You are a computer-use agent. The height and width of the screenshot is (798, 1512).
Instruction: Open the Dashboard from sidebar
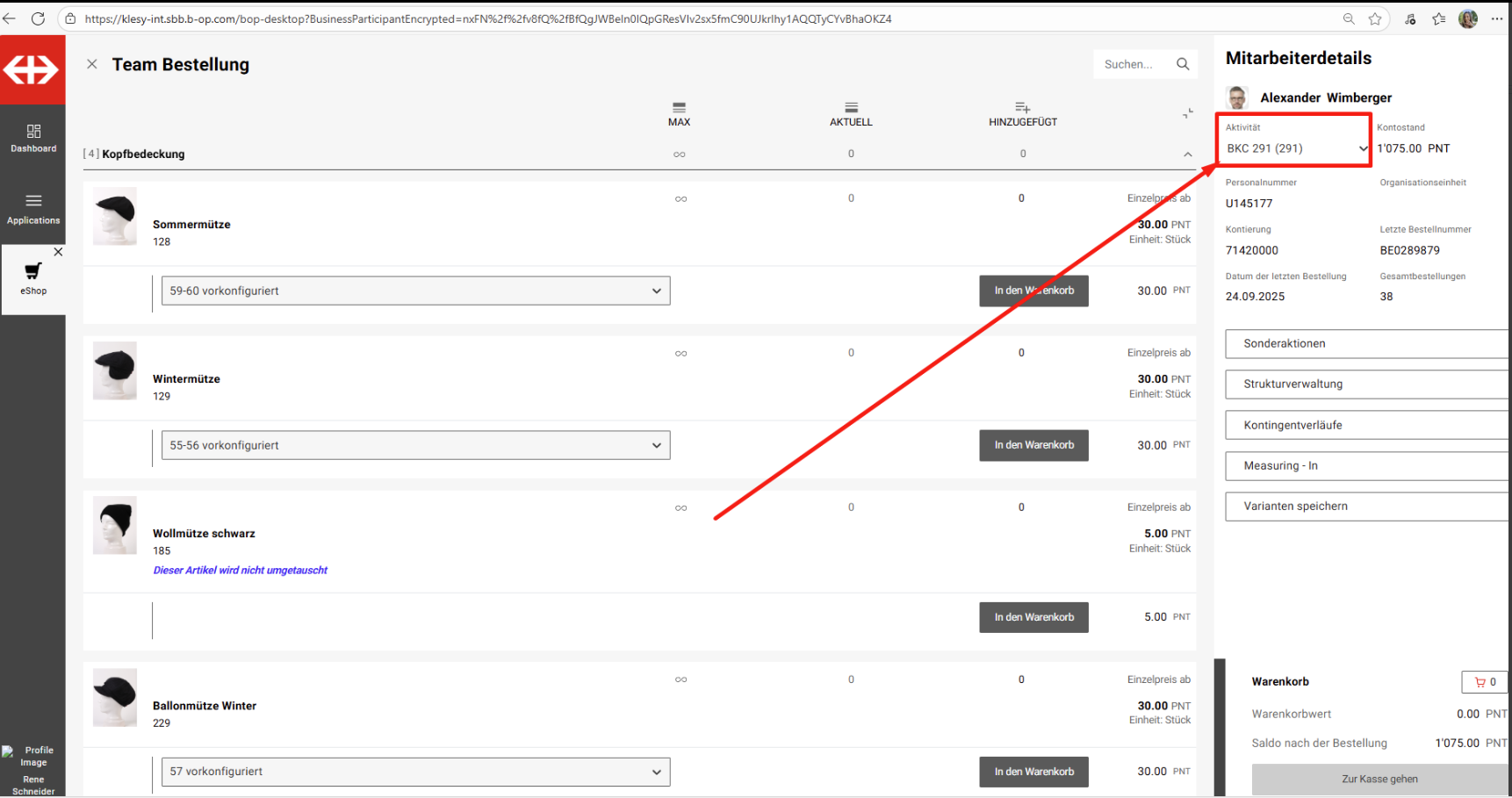(x=33, y=138)
